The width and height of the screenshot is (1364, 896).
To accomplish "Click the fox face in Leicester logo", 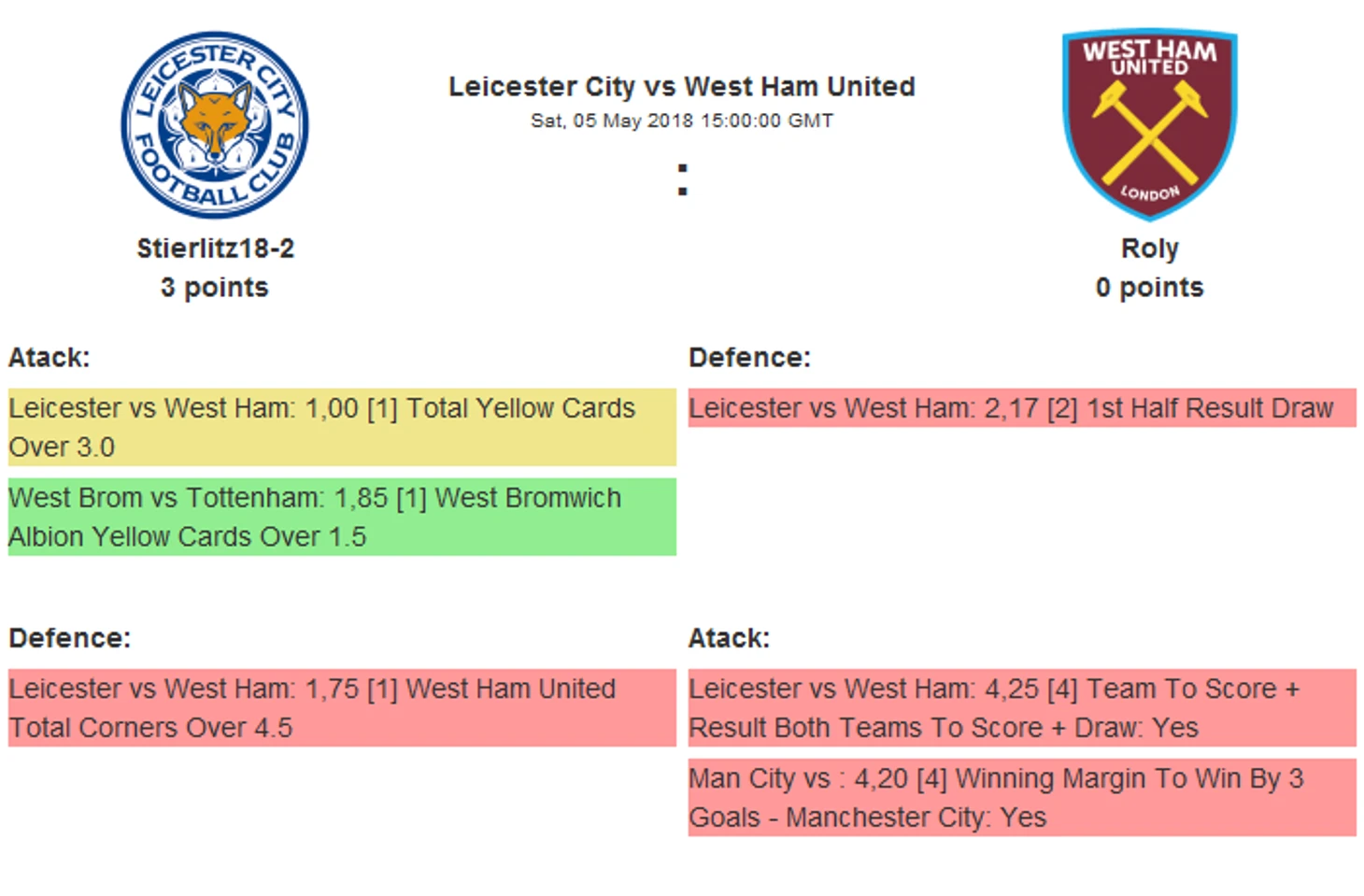I will point(216,120).
